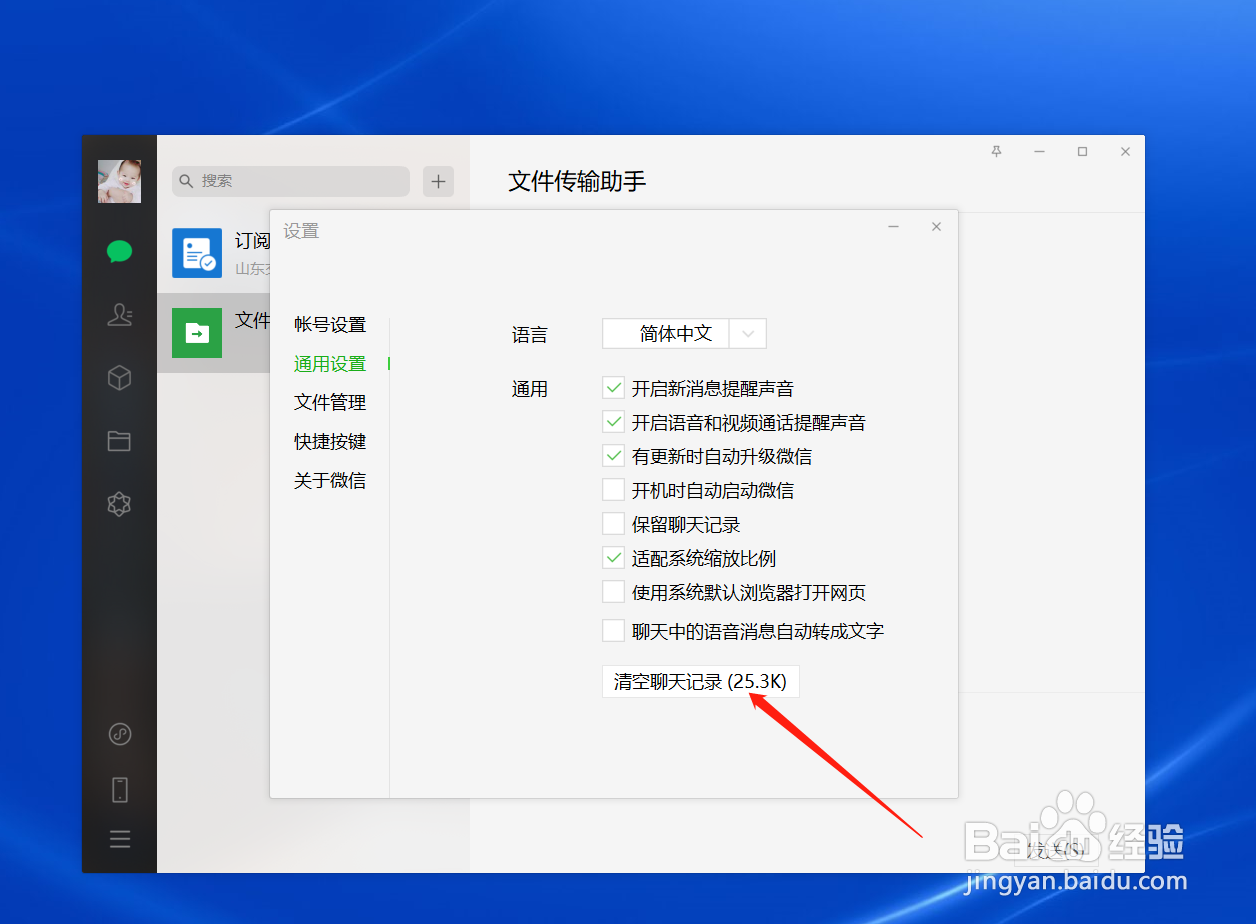Uncheck 适配系统缩放比例

tap(613, 558)
